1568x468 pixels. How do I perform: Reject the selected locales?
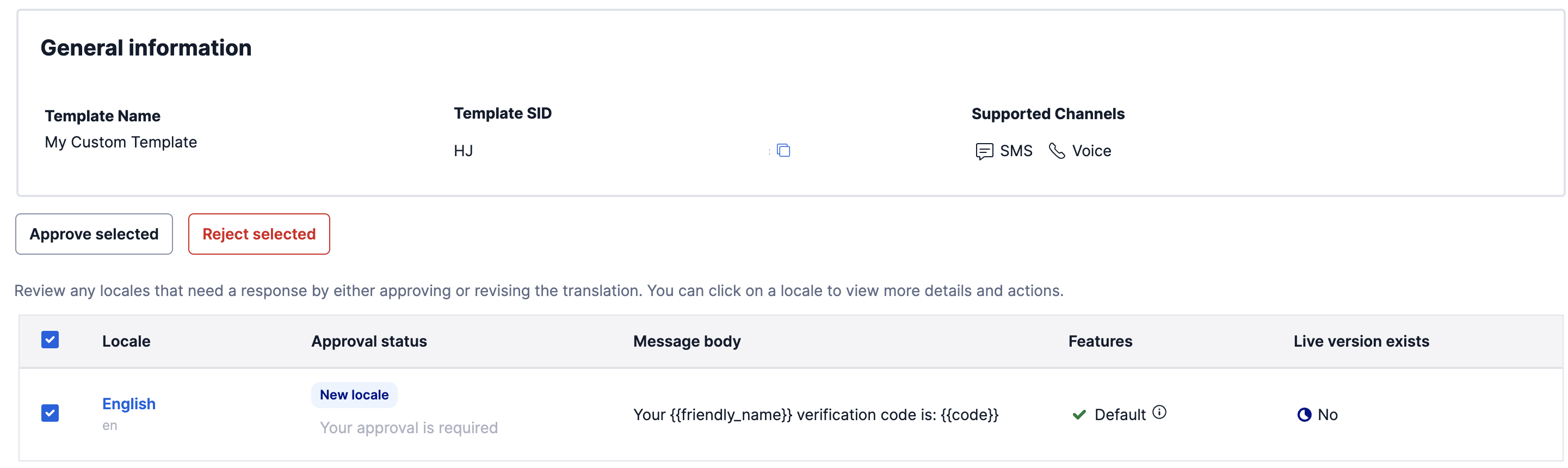click(x=258, y=233)
